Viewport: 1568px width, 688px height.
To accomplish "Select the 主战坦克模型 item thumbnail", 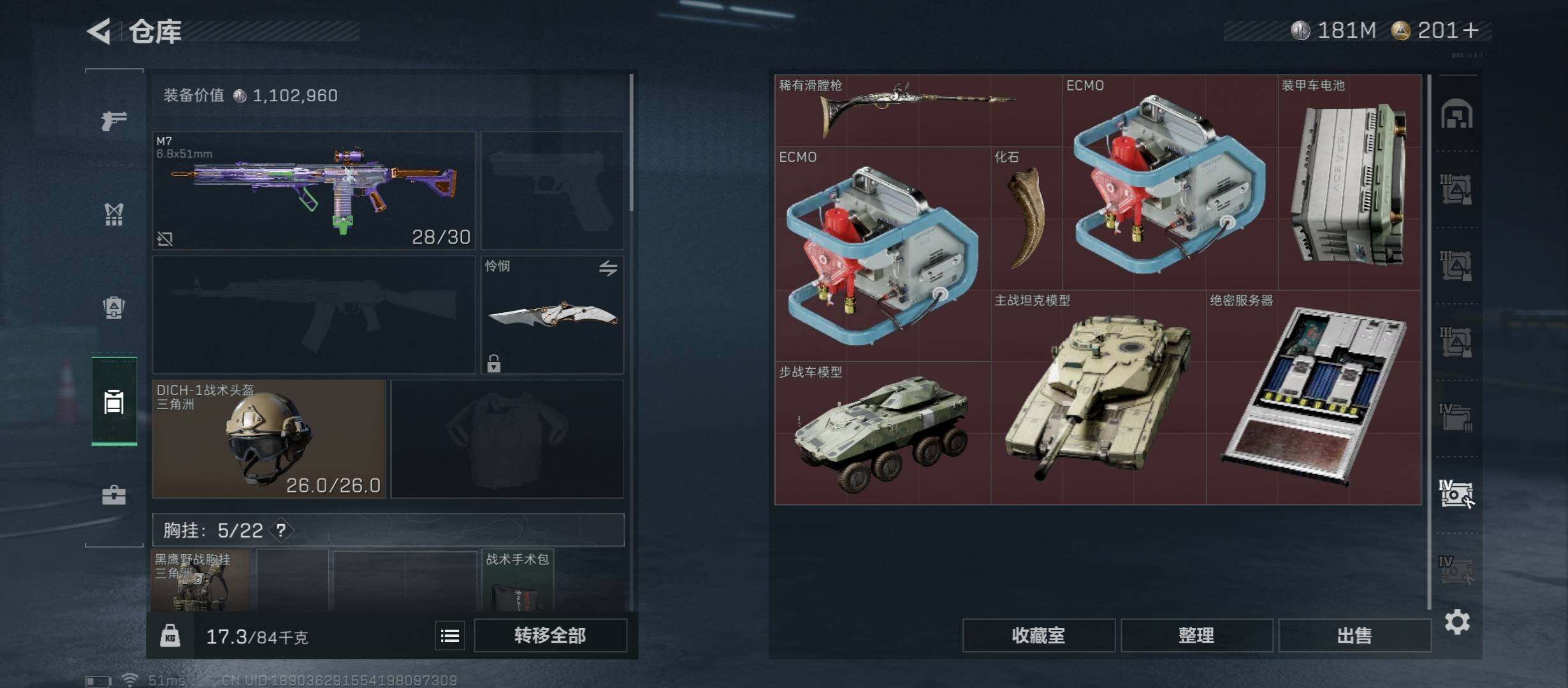I will pos(1098,398).
